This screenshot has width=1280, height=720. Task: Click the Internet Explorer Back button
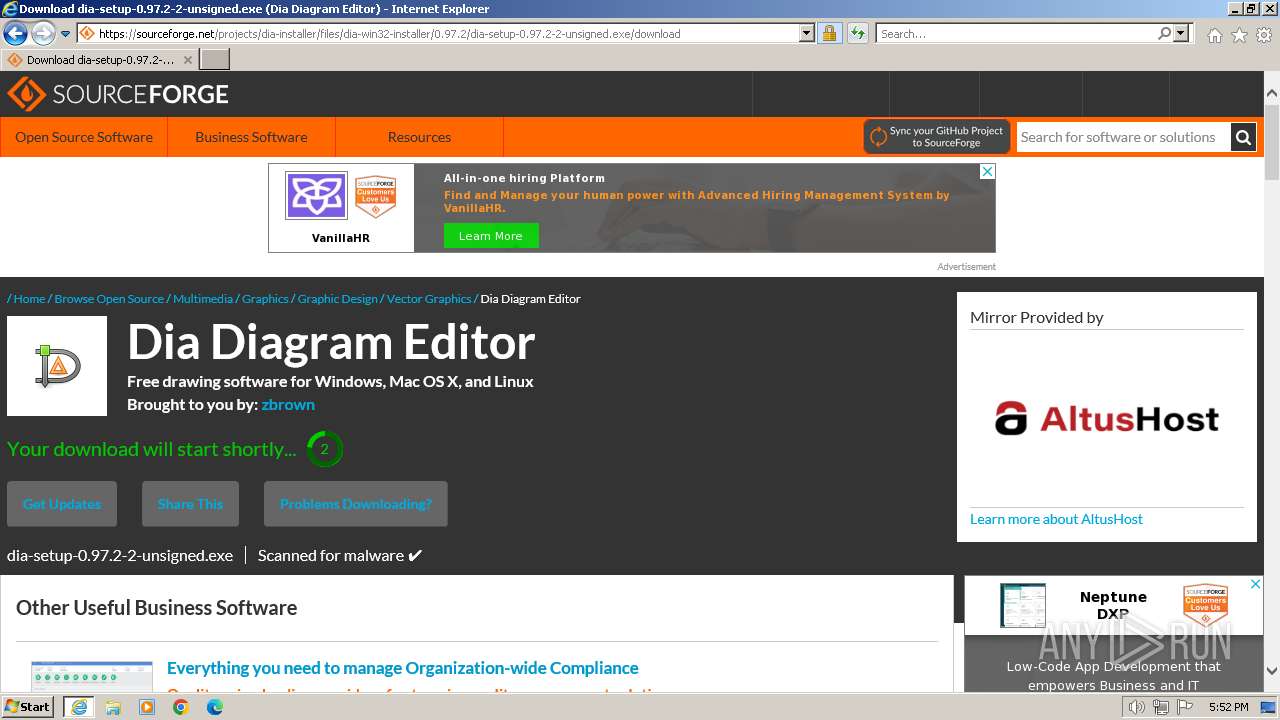click(x=15, y=33)
